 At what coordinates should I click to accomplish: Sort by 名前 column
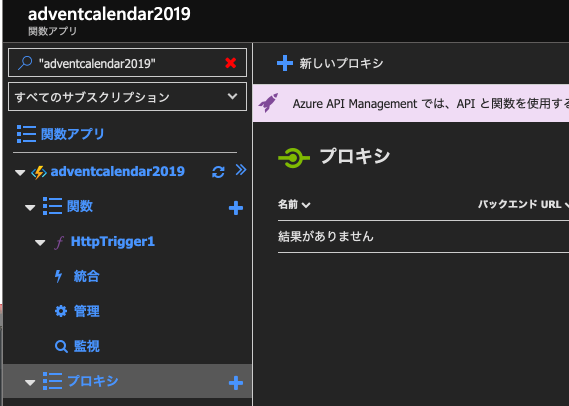[294, 204]
